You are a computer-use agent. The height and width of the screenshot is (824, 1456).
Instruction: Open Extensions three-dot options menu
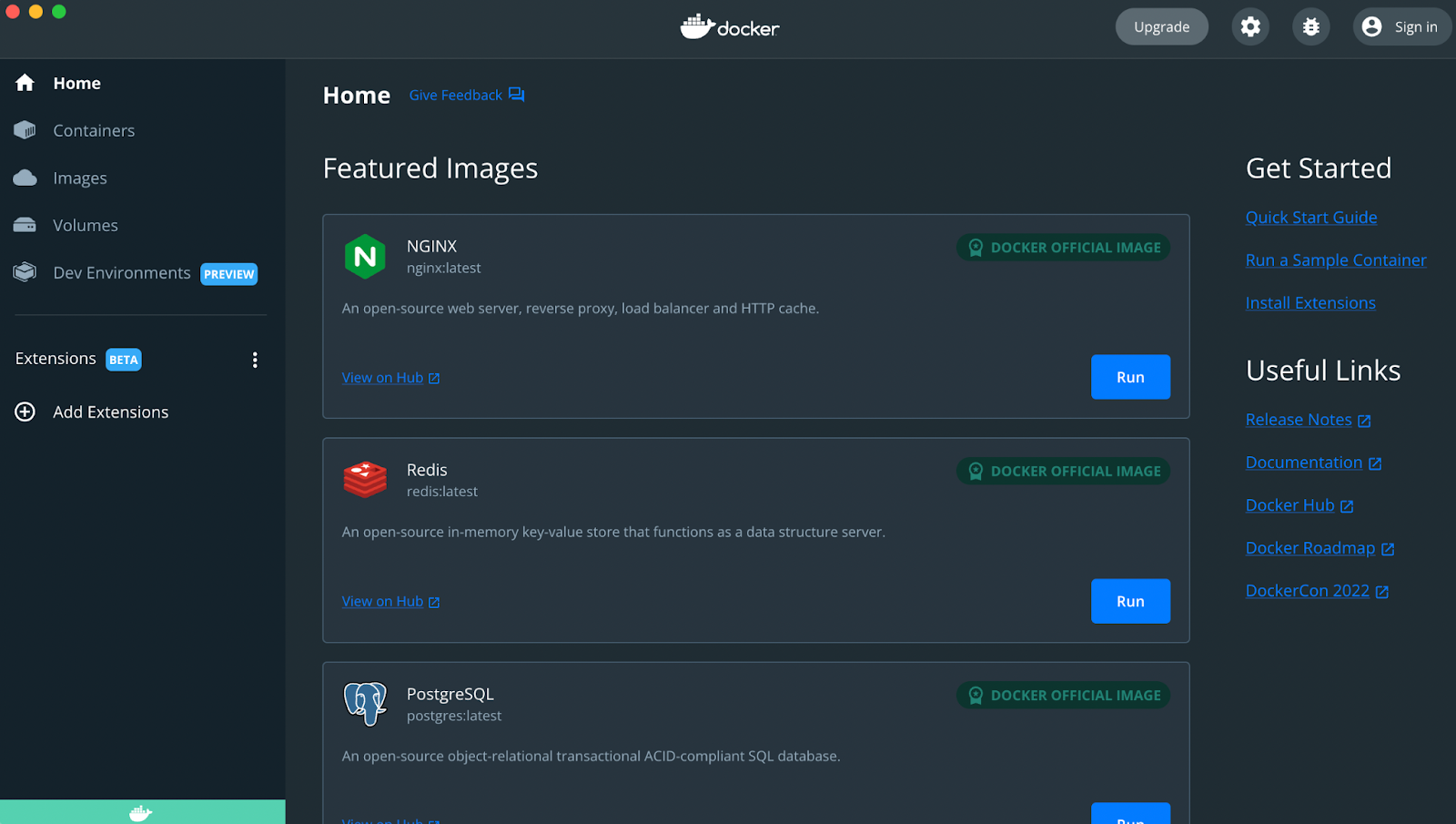tap(255, 360)
